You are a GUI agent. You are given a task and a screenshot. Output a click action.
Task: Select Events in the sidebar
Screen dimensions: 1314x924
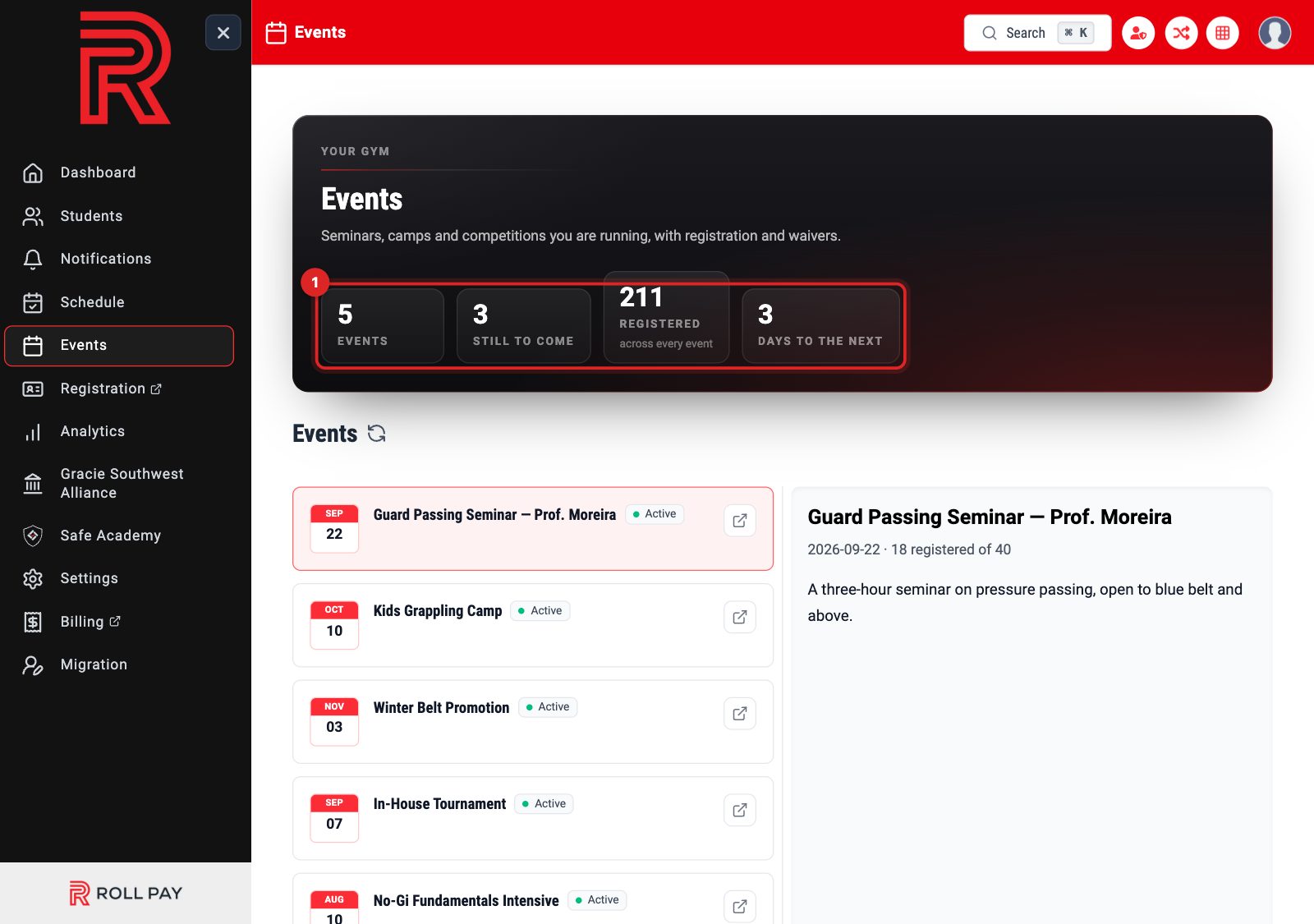(x=119, y=346)
